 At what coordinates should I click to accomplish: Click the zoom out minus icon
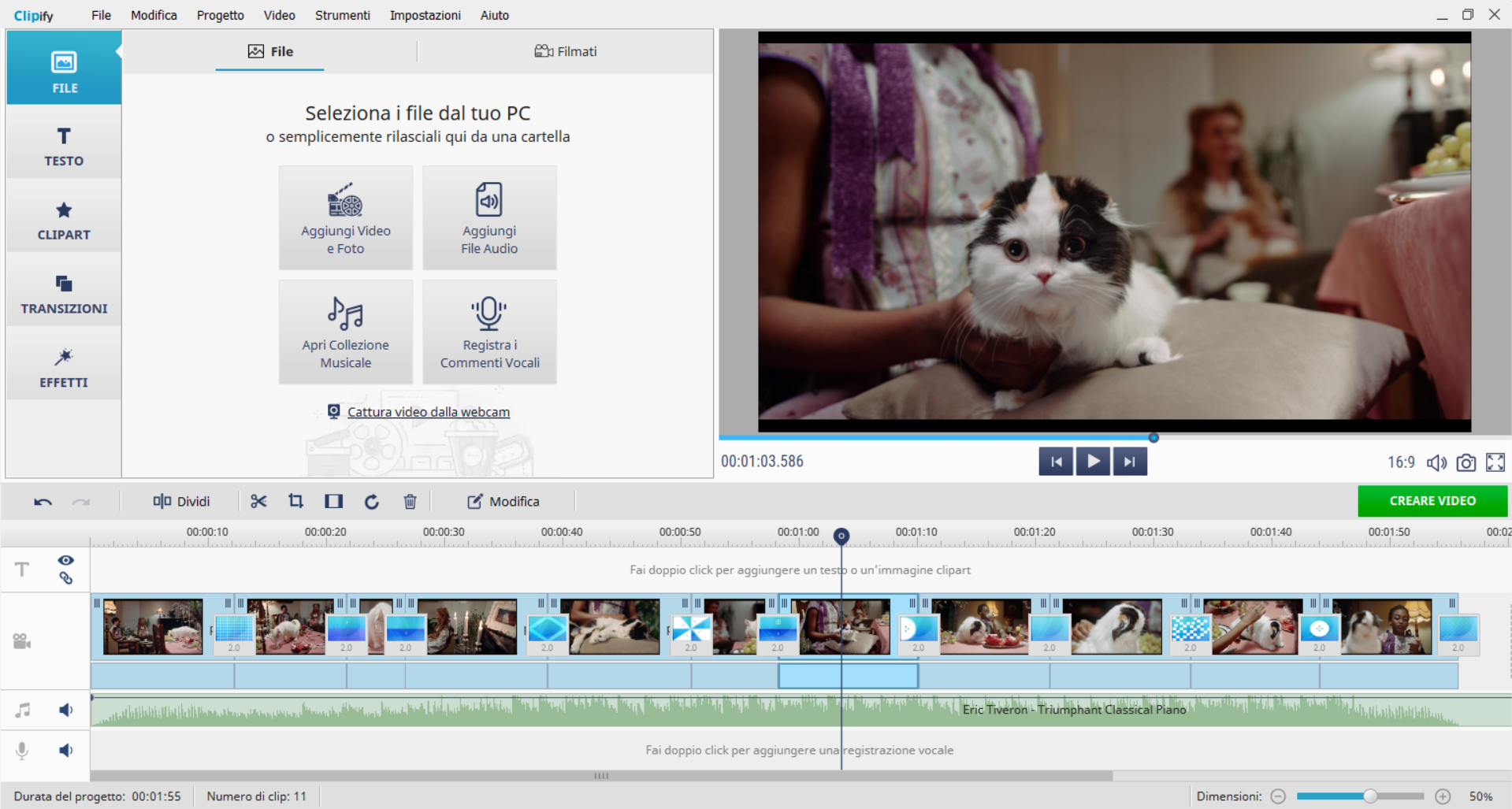tap(1278, 796)
